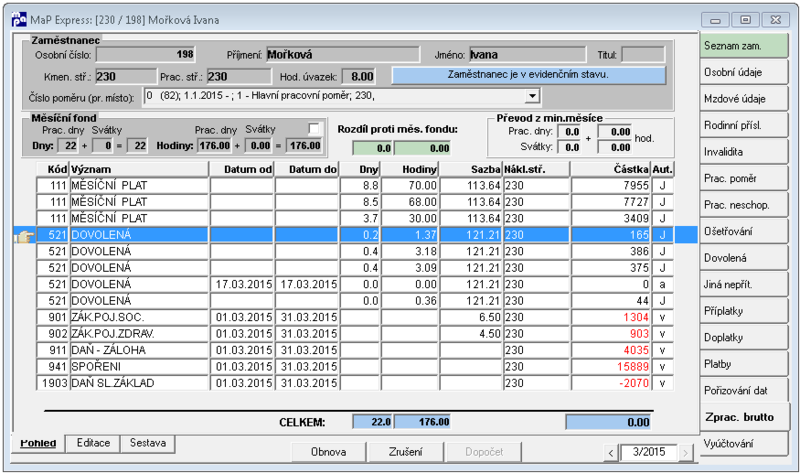Click the Částka cell showing 15889

(x=610, y=367)
